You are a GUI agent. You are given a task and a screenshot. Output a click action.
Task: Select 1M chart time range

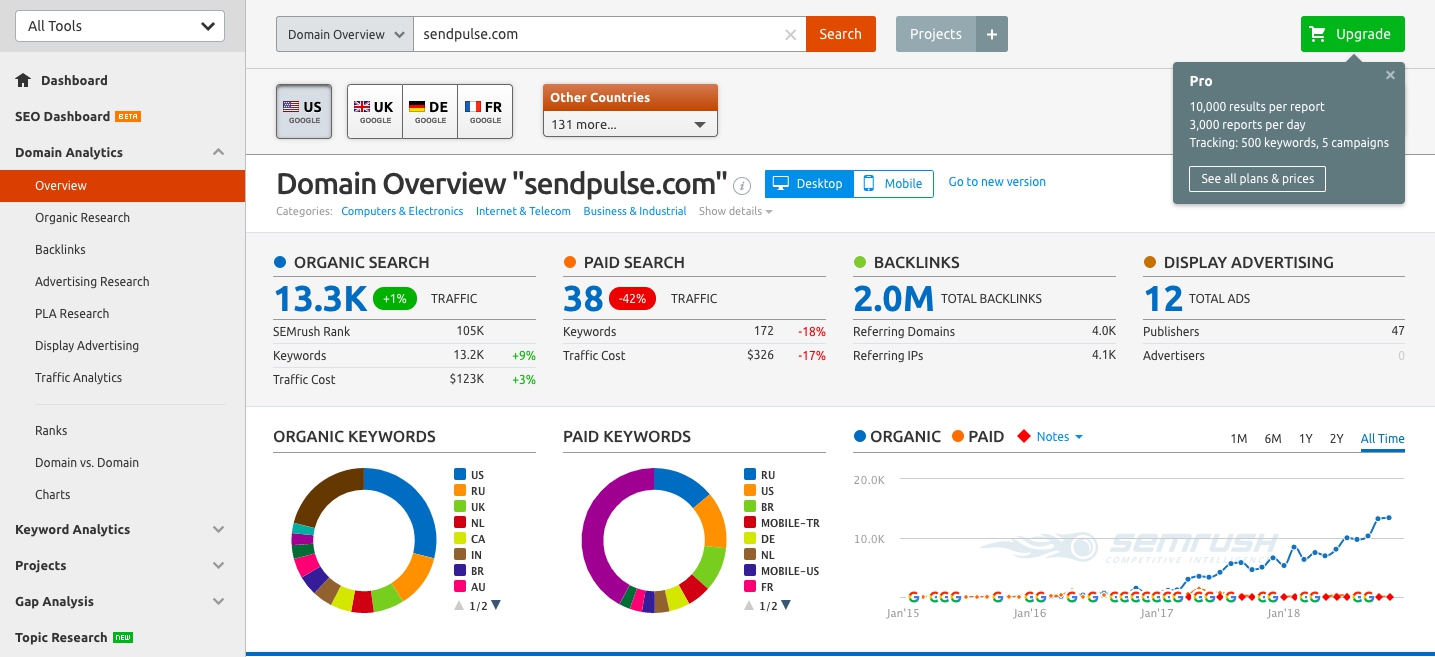point(1238,439)
